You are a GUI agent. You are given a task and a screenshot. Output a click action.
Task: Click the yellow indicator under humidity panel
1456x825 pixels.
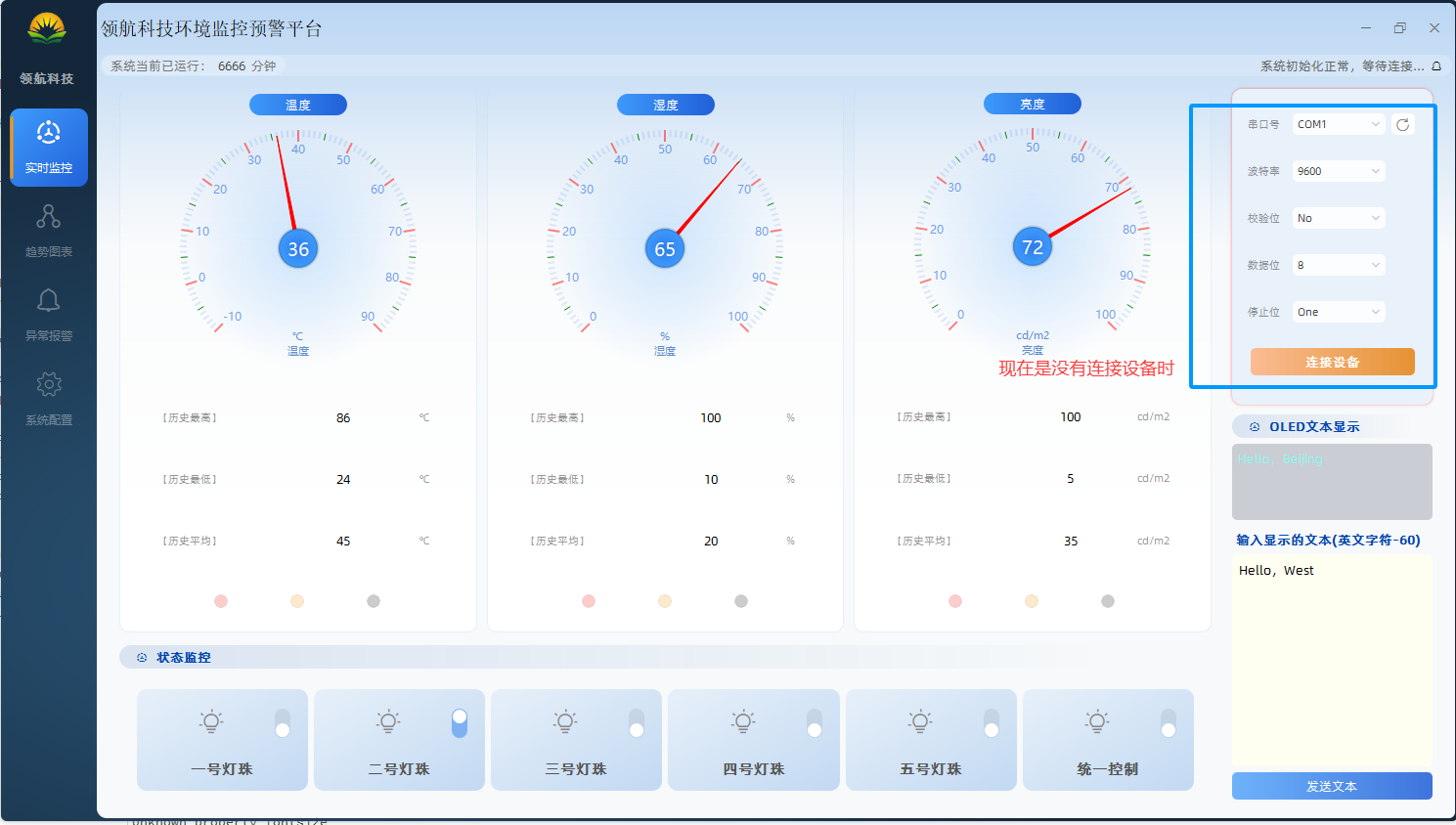click(665, 601)
